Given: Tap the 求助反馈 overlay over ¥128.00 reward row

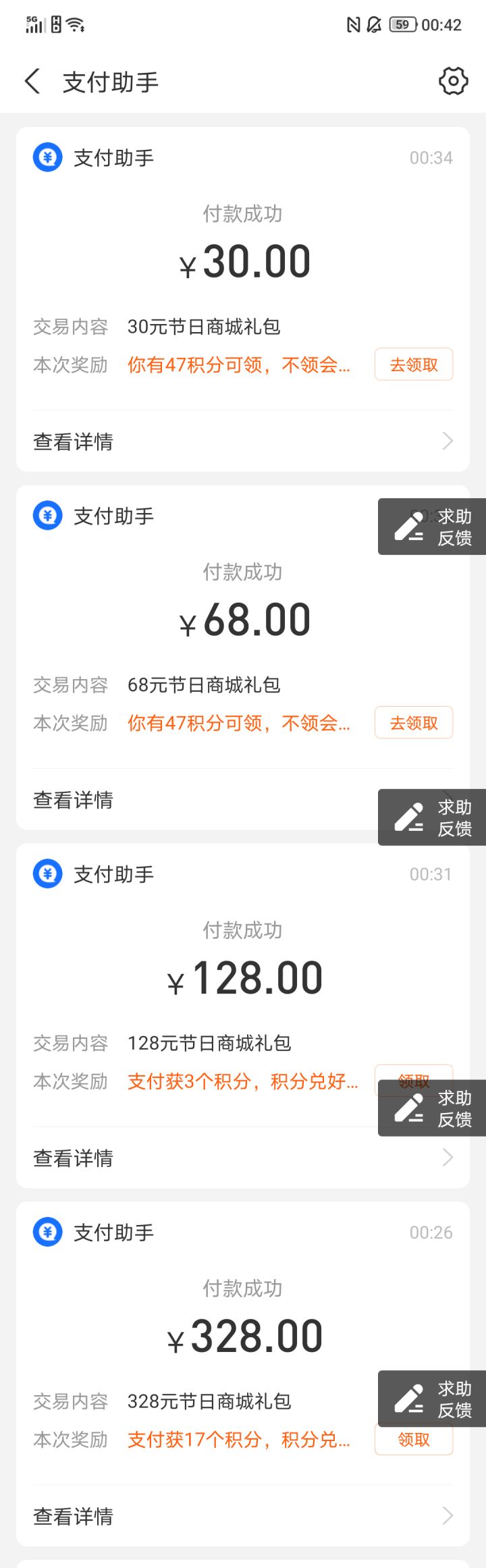Looking at the screenshot, I should point(432,1108).
